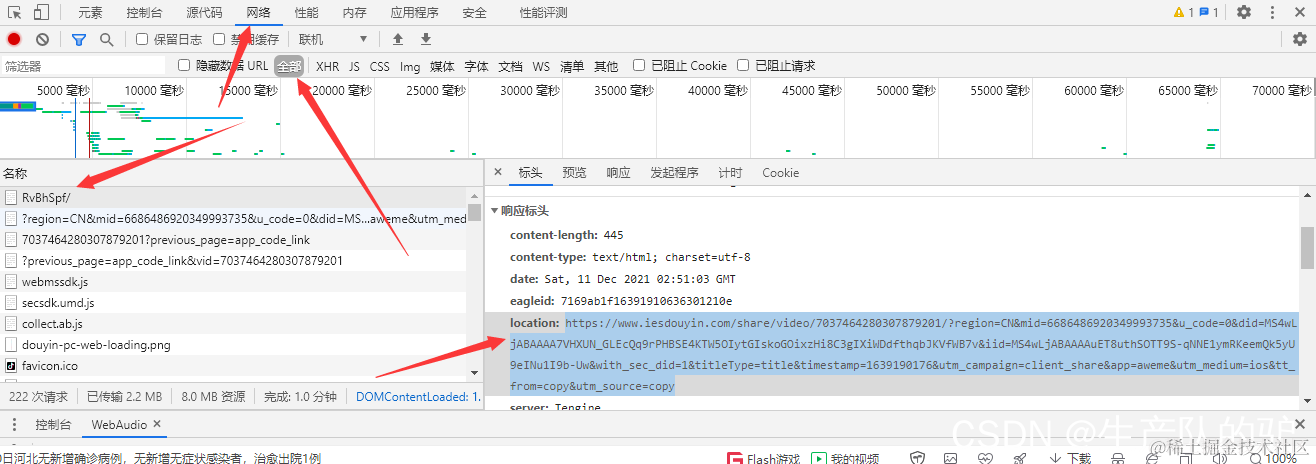This screenshot has width=1316, height=464.
Task: Filter requests by CSS type
Action: click(380, 66)
